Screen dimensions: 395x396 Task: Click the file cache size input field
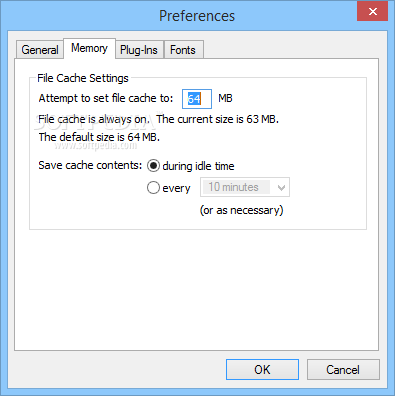click(197, 99)
